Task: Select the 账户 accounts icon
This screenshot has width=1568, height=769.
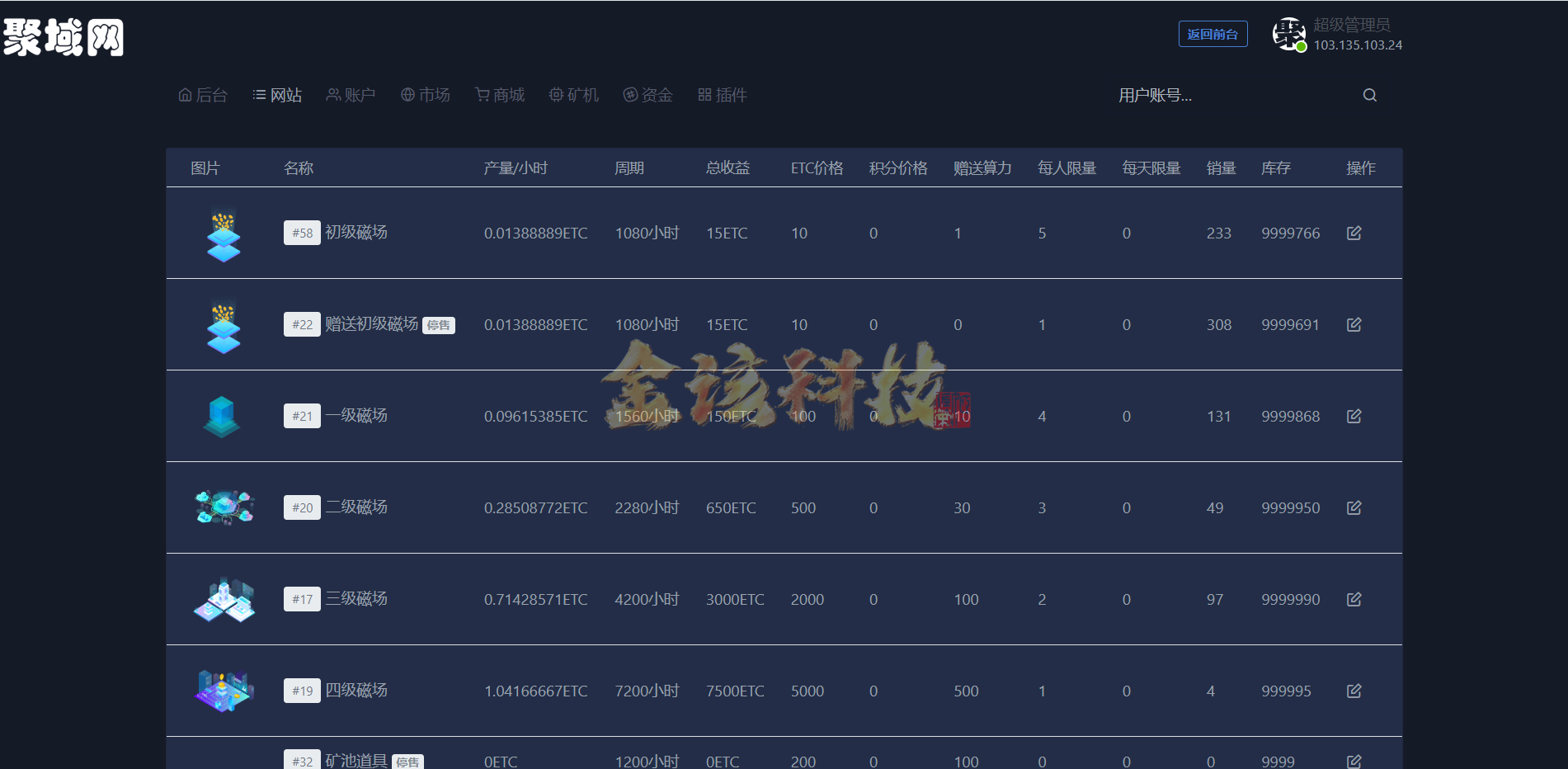Action: click(332, 94)
